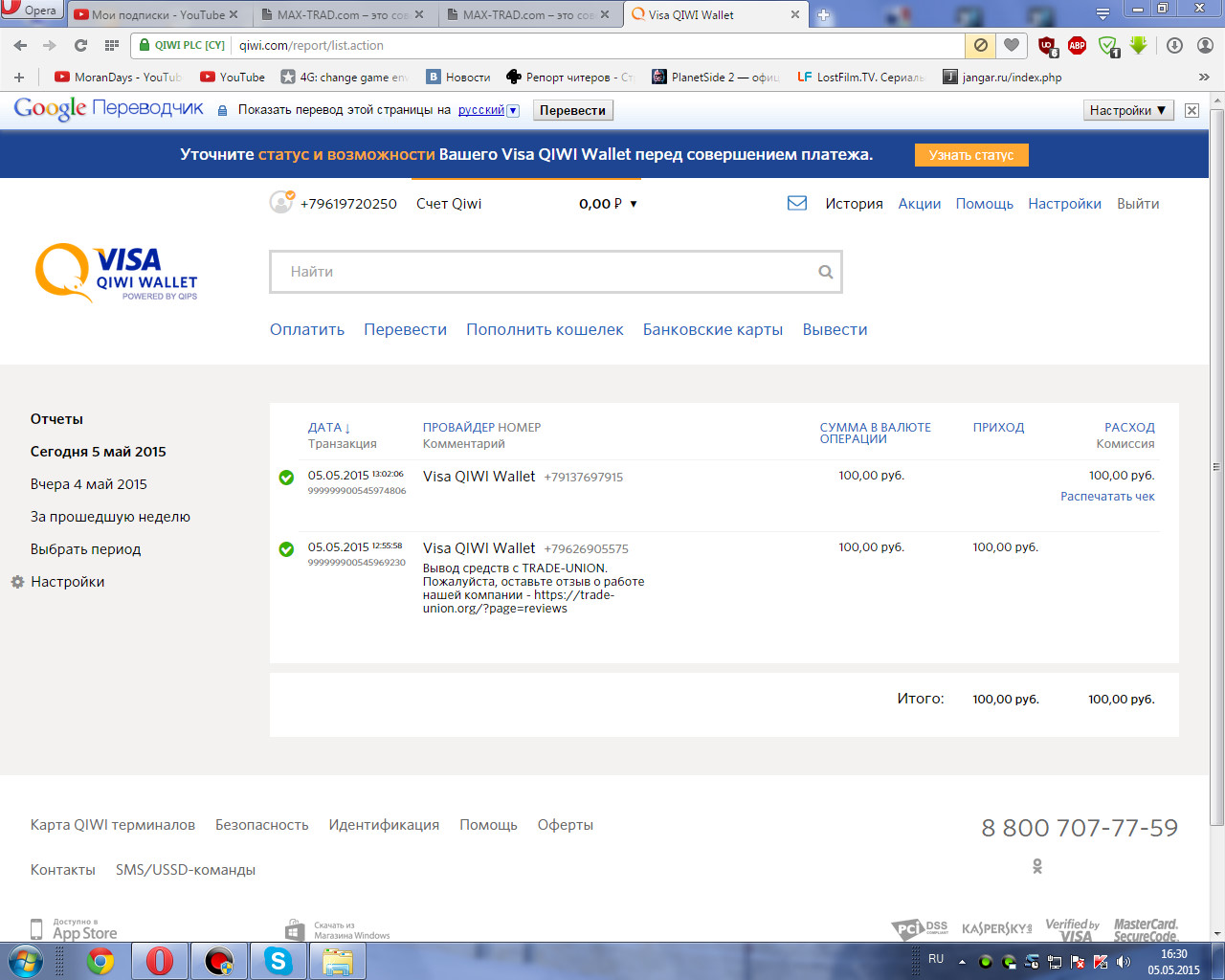The image size is (1225, 980).
Task: Click the RU language indicator in taskbar
Action: tap(936, 959)
